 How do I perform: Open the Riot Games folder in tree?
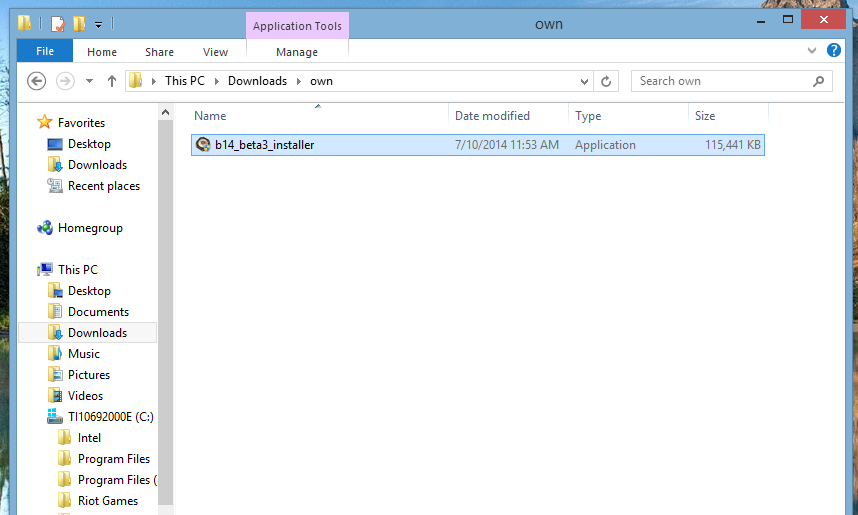tap(108, 501)
